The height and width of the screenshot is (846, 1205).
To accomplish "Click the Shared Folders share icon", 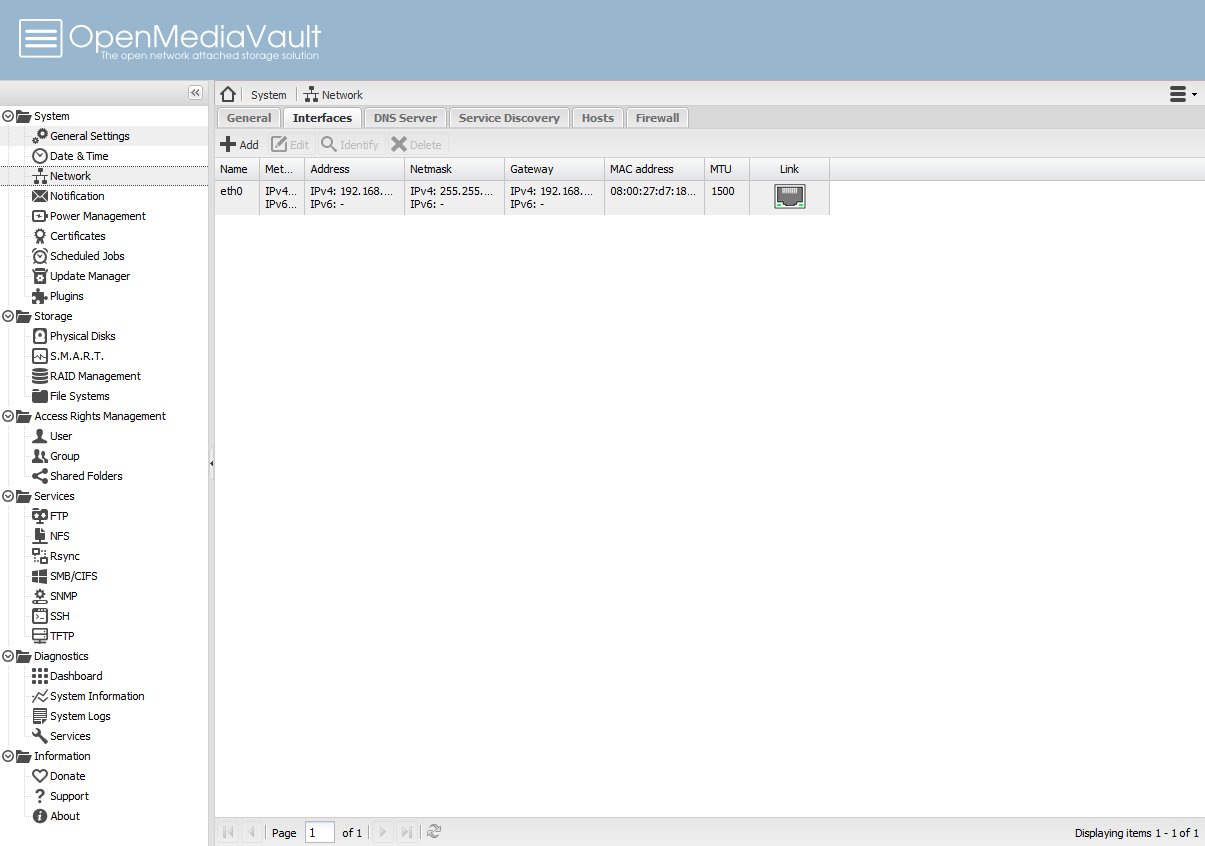I will point(40,476).
